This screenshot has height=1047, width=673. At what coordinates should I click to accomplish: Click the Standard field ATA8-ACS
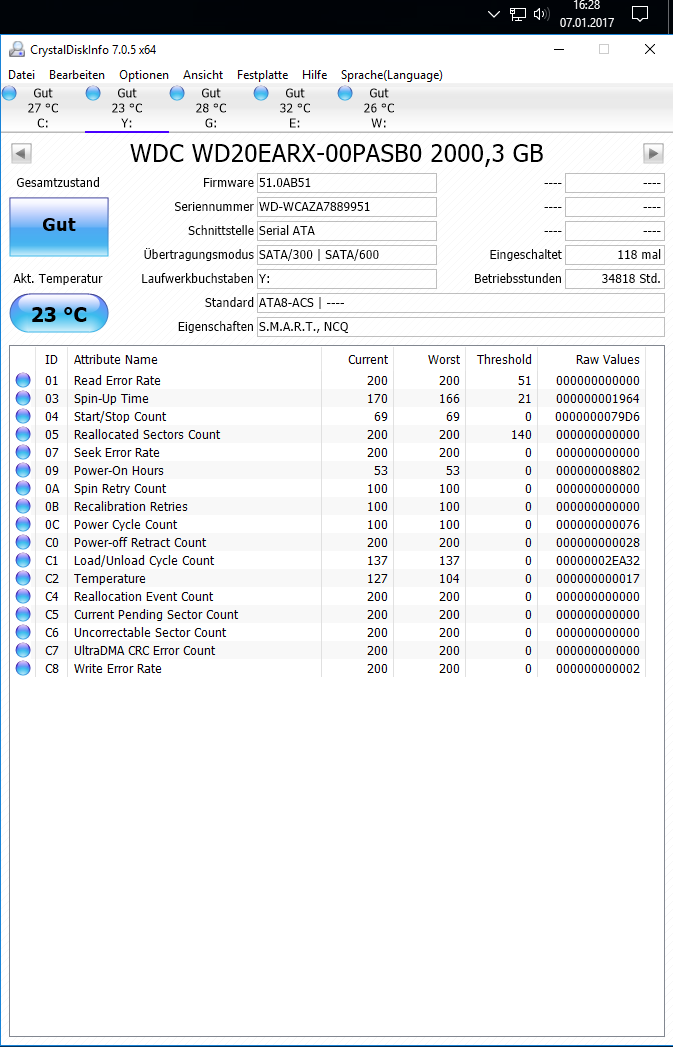[x=461, y=302]
